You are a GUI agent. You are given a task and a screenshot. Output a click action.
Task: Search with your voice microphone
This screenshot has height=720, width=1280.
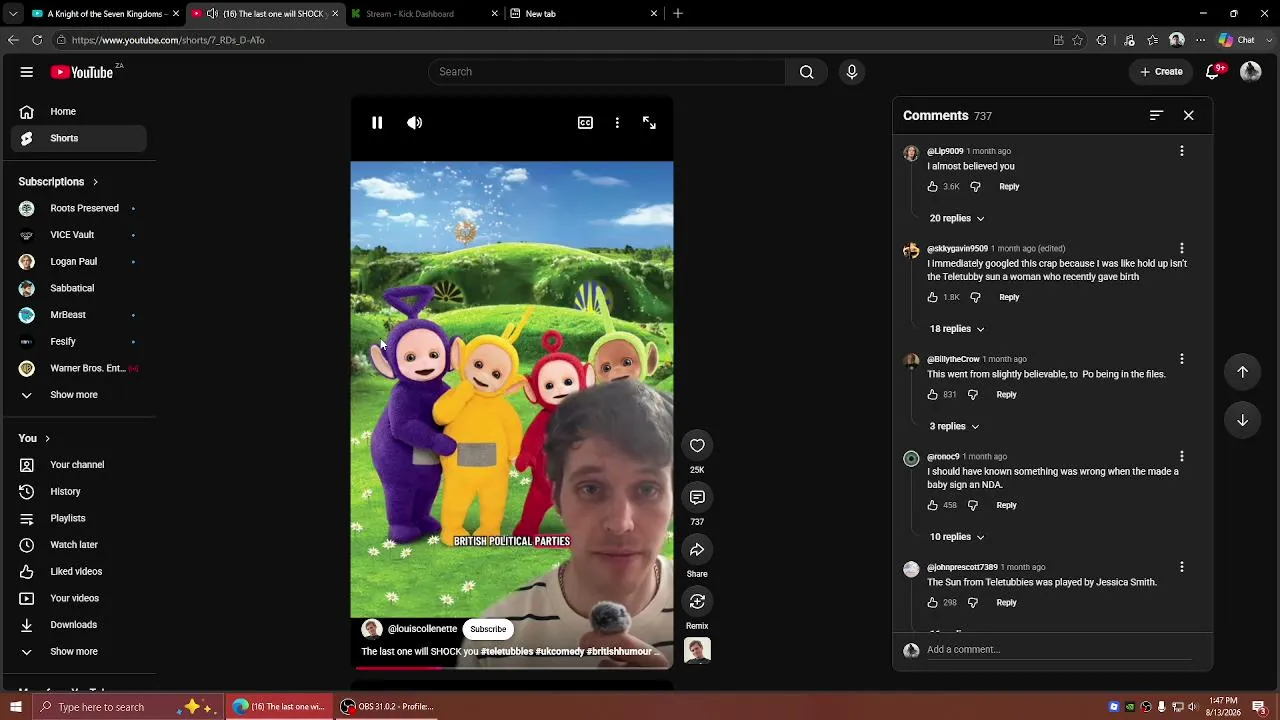[x=852, y=72]
